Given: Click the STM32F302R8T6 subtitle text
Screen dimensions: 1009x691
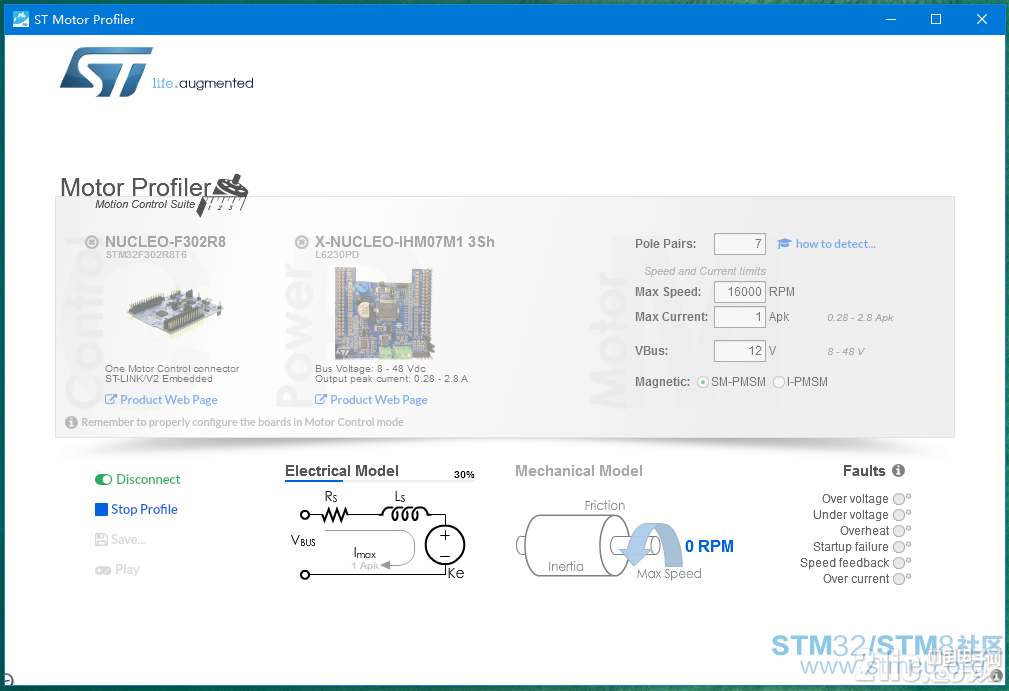Looking at the screenshot, I should coord(146,255).
